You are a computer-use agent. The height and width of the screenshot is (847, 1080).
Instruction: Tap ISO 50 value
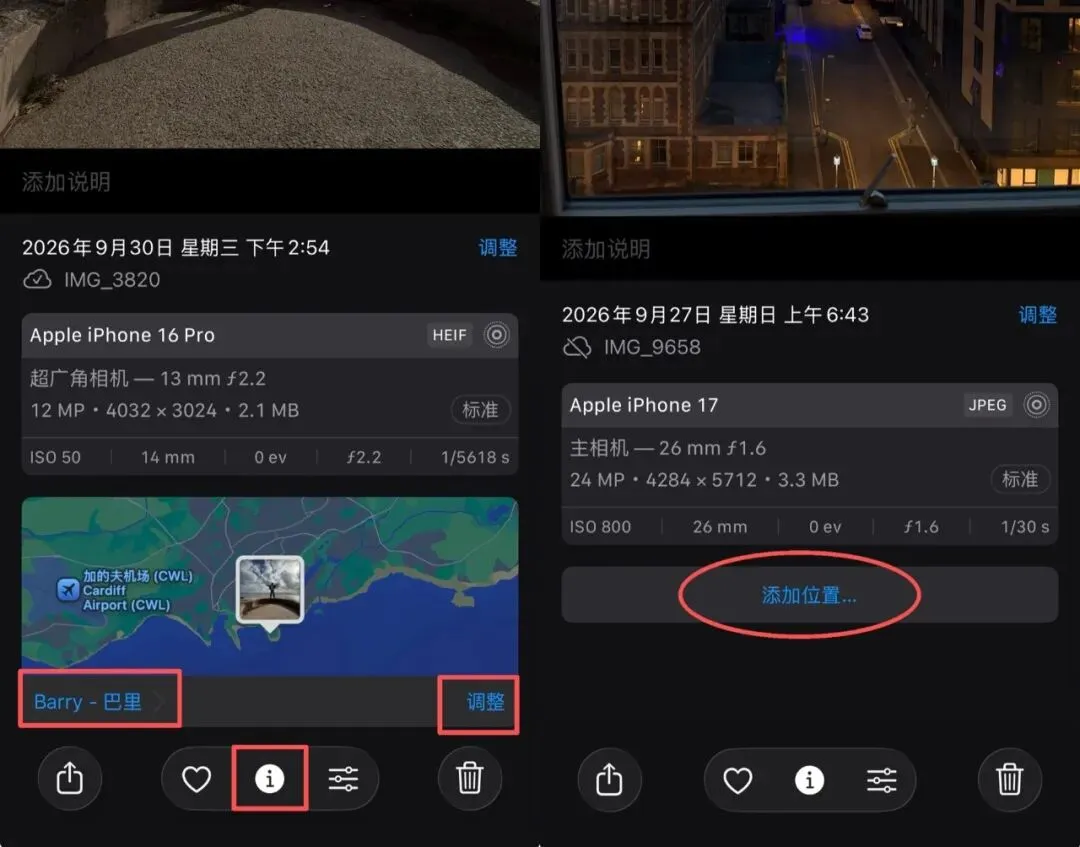pos(55,457)
